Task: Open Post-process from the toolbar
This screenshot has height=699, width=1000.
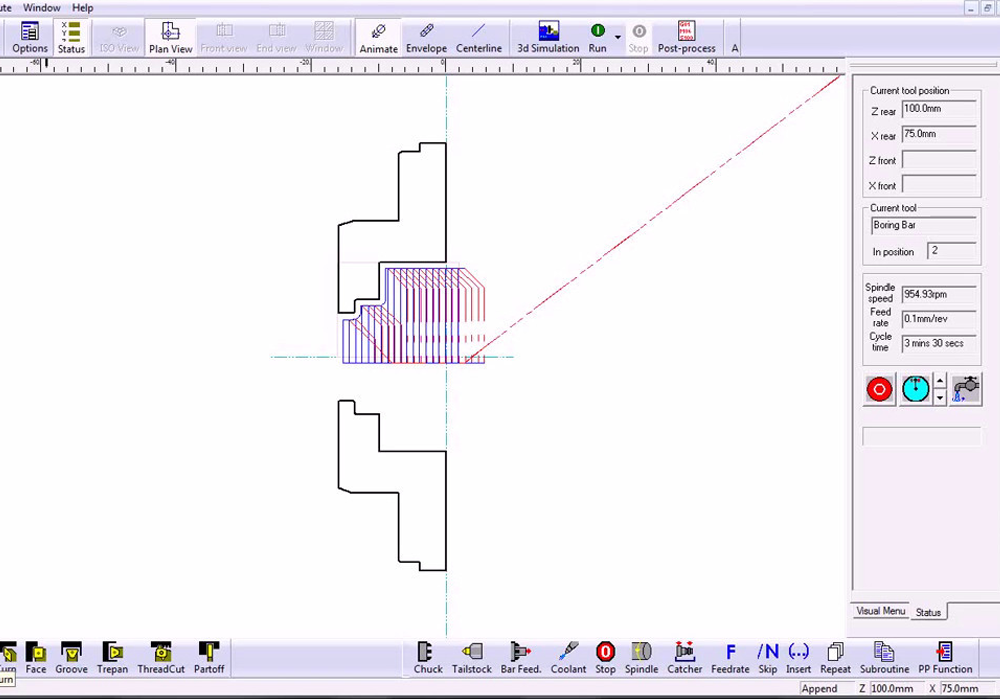Action: pyautogui.click(x=686, y=37)
